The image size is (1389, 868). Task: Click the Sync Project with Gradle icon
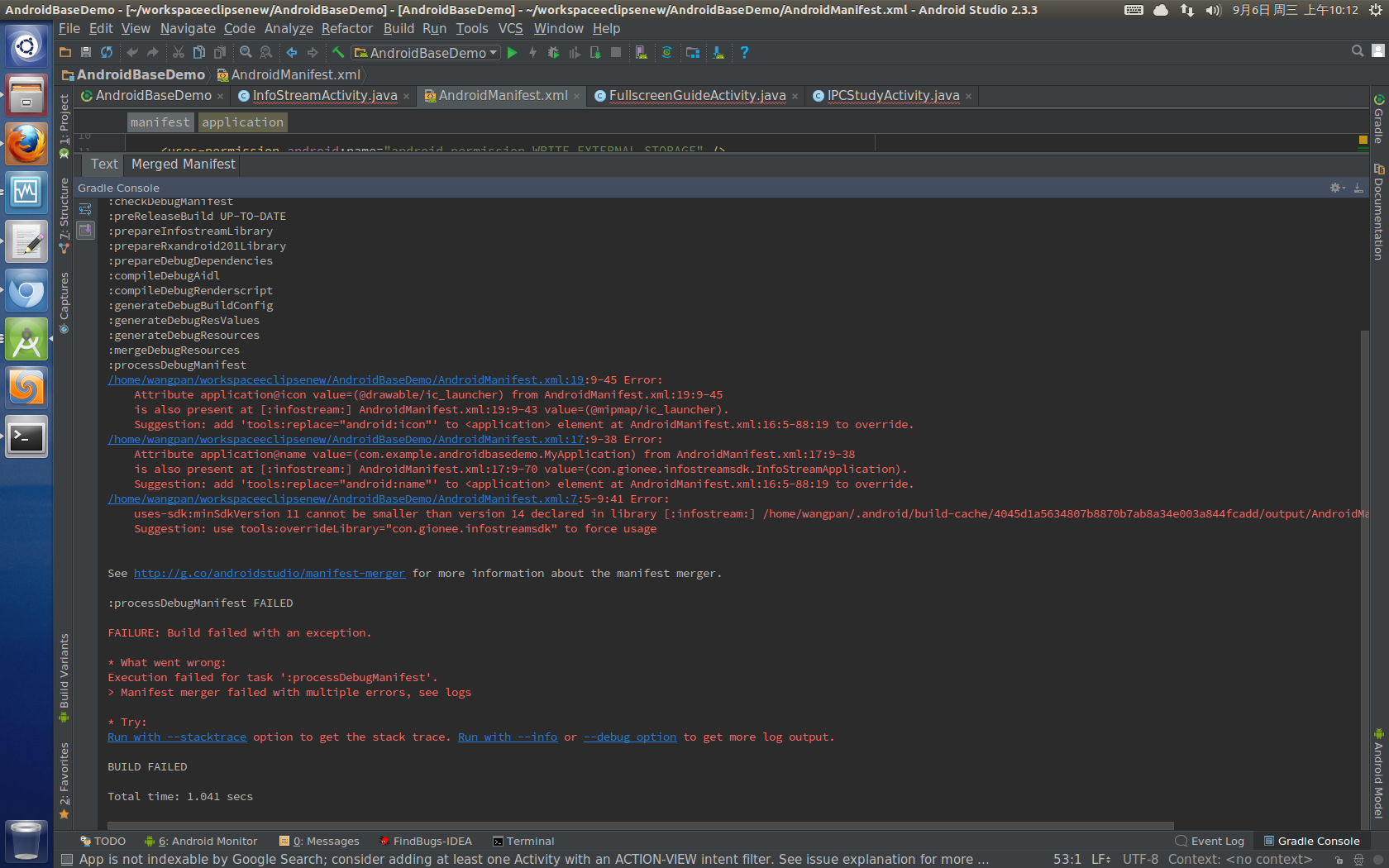pyautogui.click(x=666, y=53)
